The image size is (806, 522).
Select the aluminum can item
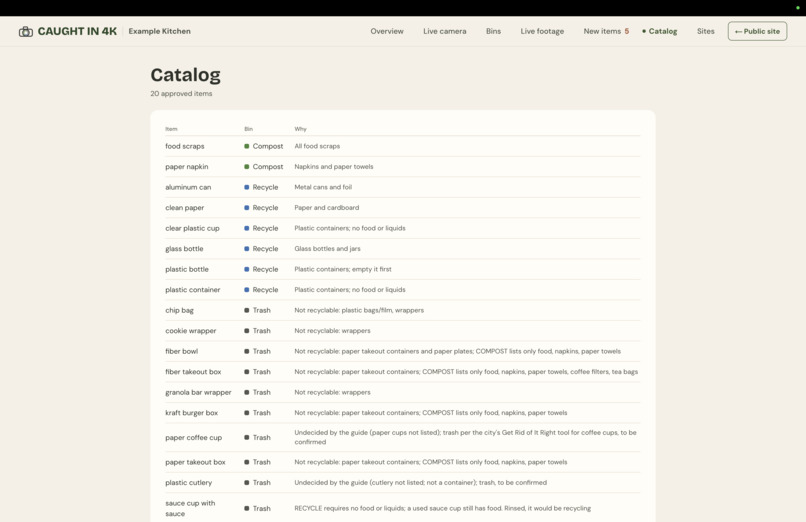(188, 188)
